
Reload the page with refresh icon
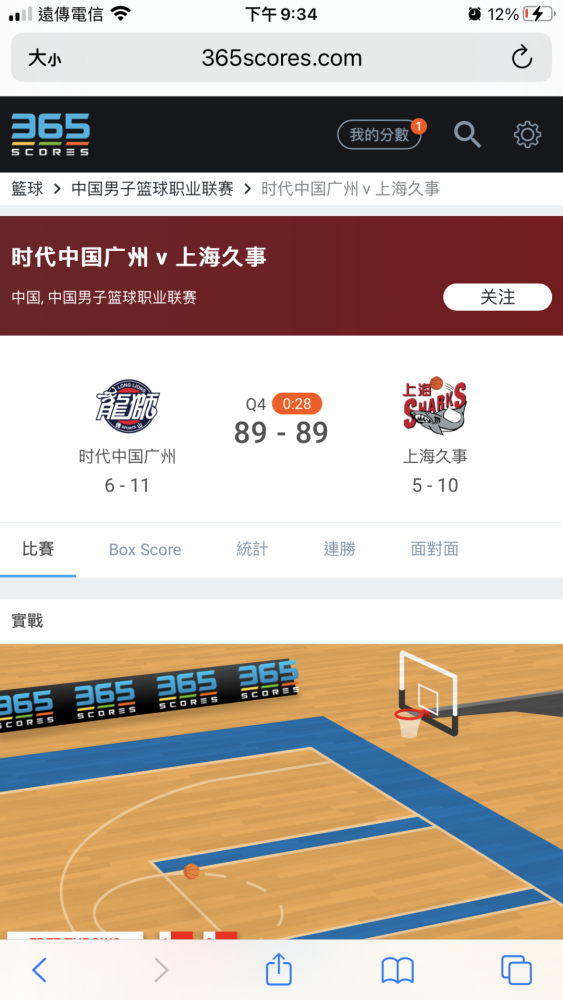[x=522, y=58]
